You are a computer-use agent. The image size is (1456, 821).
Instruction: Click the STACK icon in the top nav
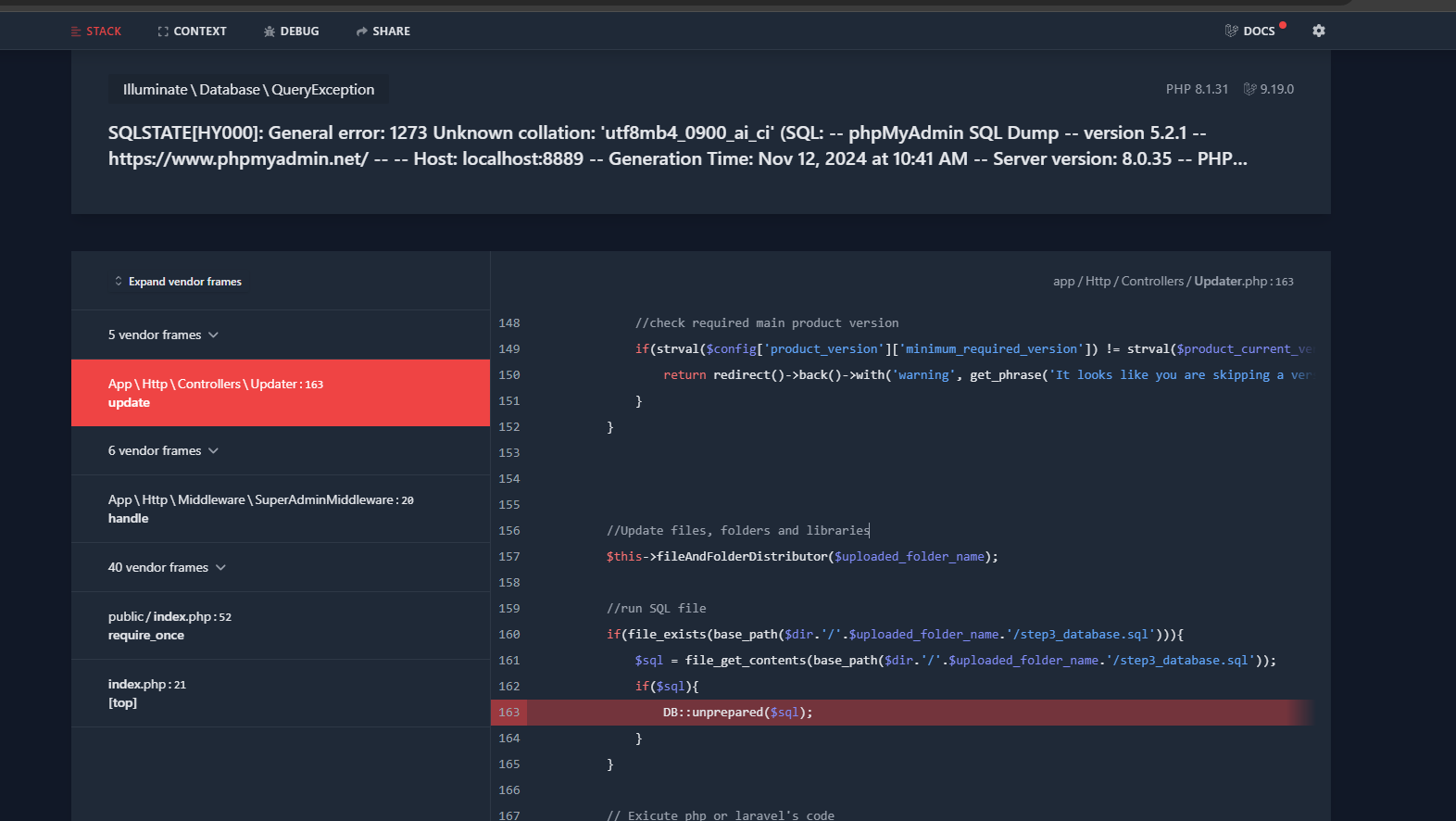pos(76,32)
